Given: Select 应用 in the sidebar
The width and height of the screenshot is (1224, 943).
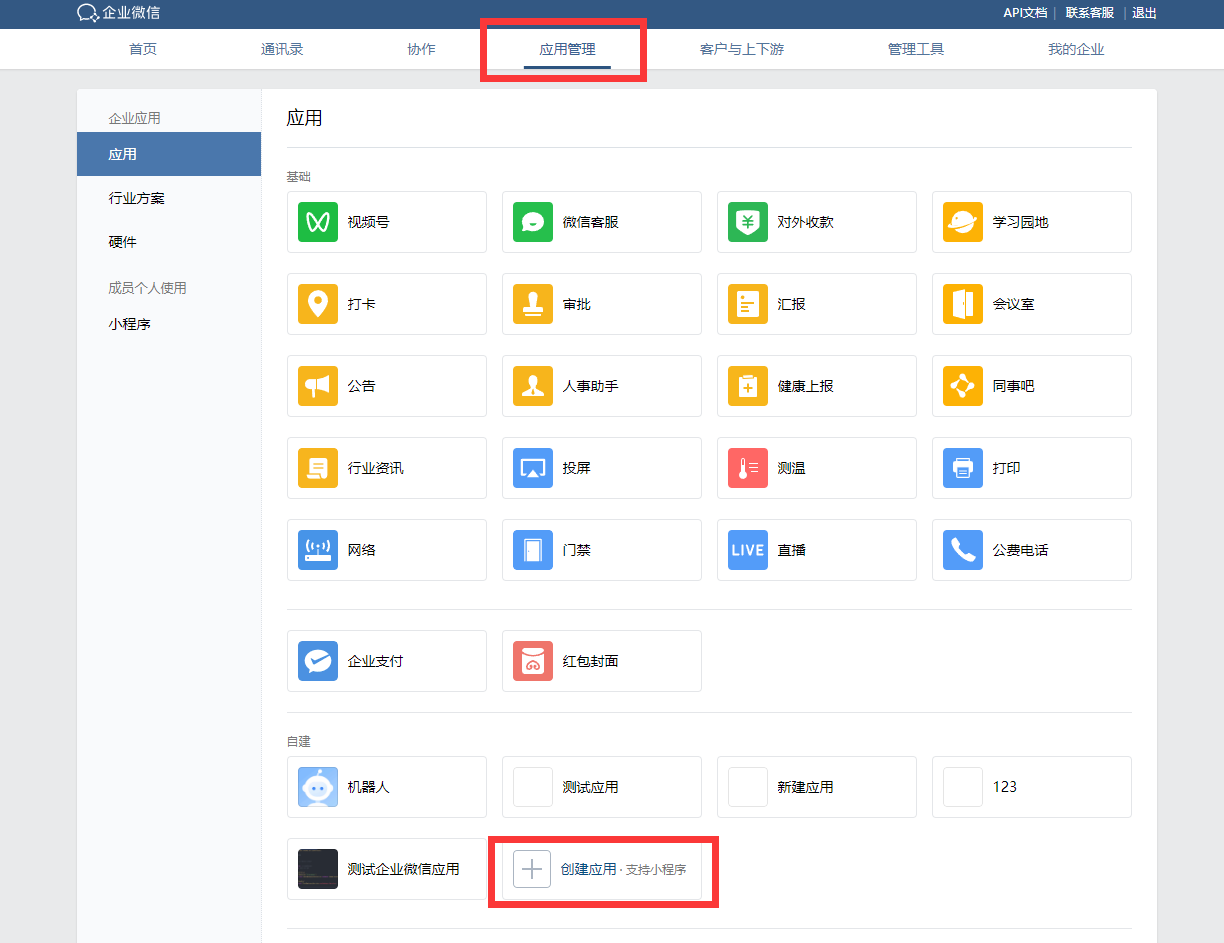Looking at the screenshot, I should pos(169,154).
